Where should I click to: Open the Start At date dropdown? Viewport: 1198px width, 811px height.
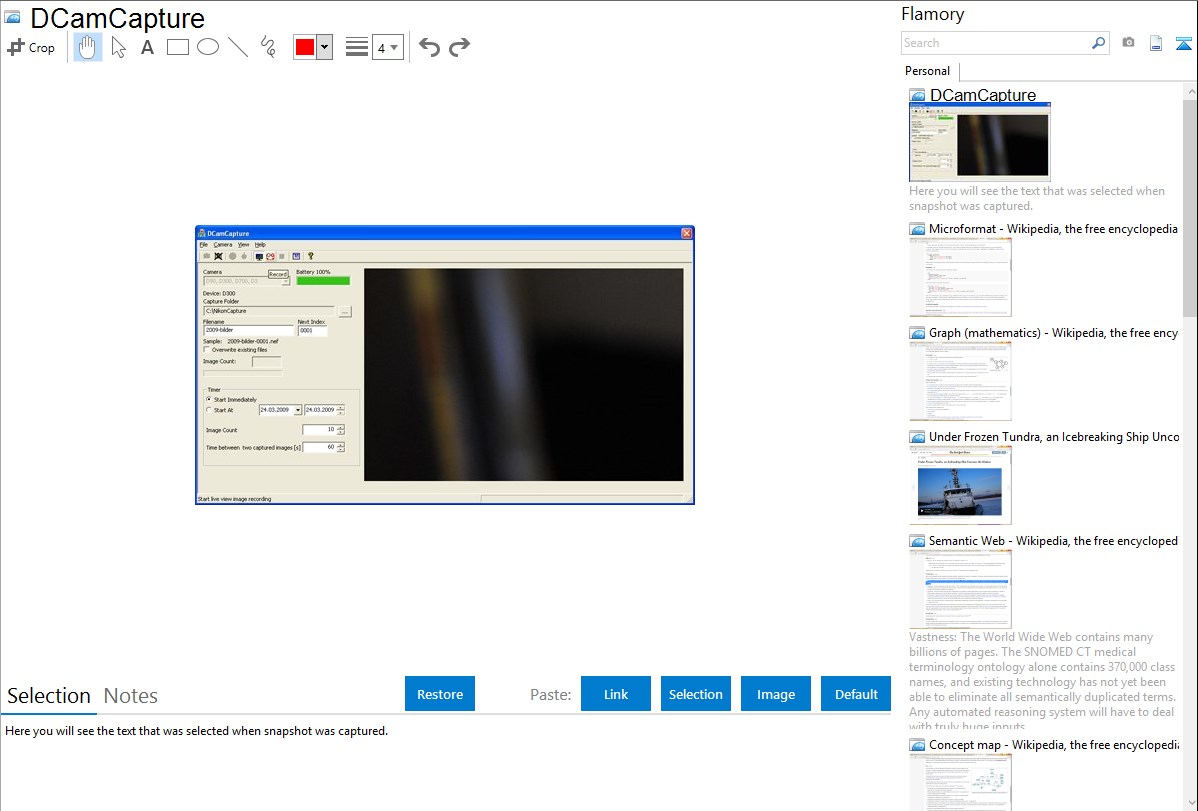(x=298, y=410)
